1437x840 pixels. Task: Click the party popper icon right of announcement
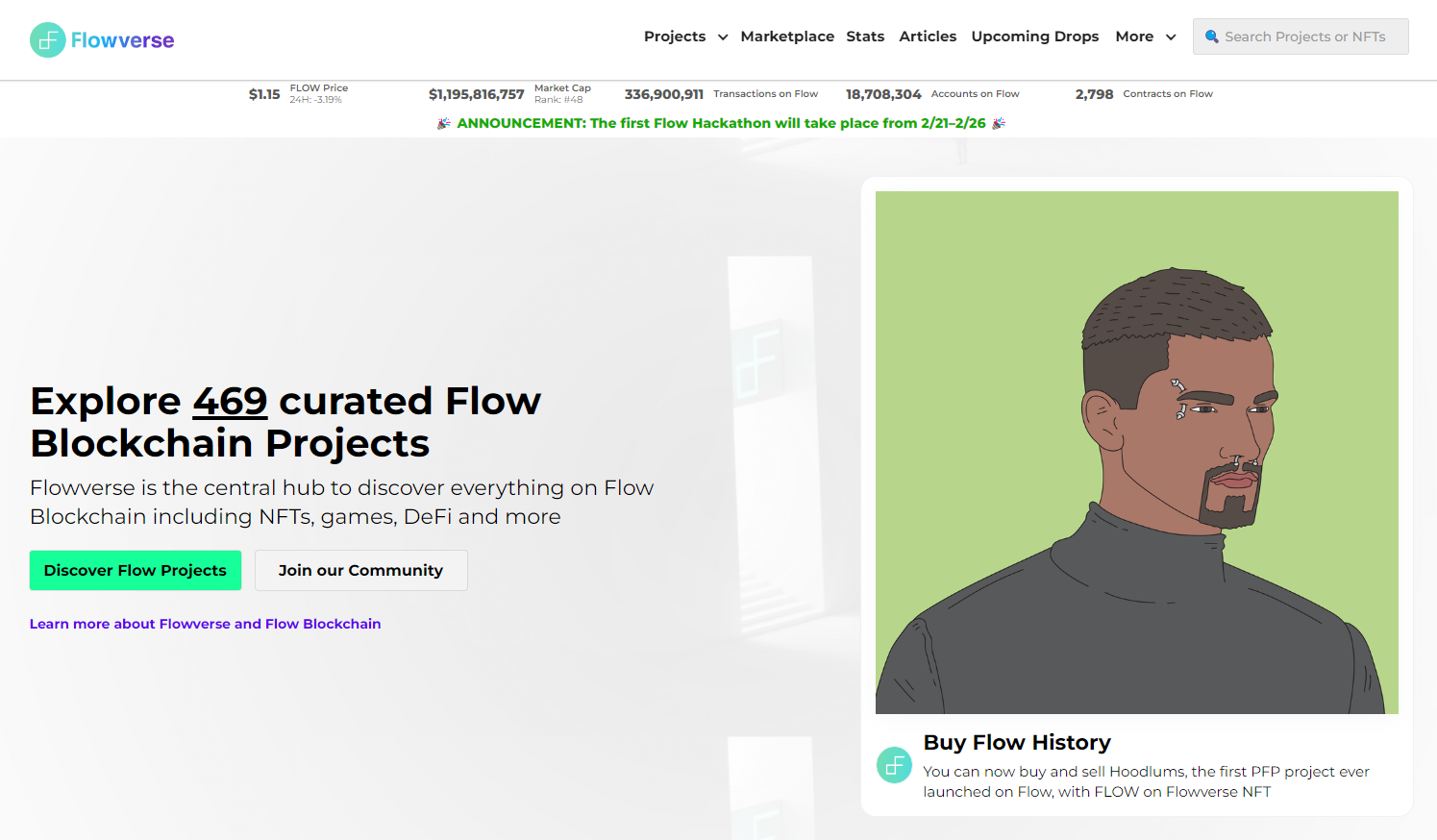[x=999, y=123]
